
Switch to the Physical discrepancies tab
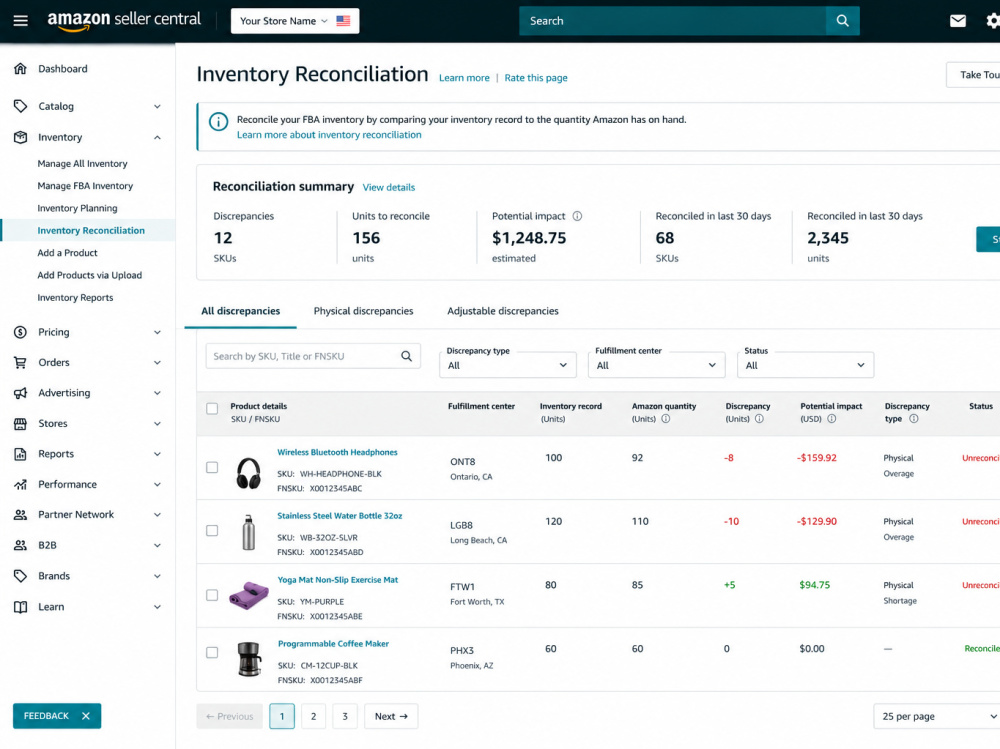point(364,311)
